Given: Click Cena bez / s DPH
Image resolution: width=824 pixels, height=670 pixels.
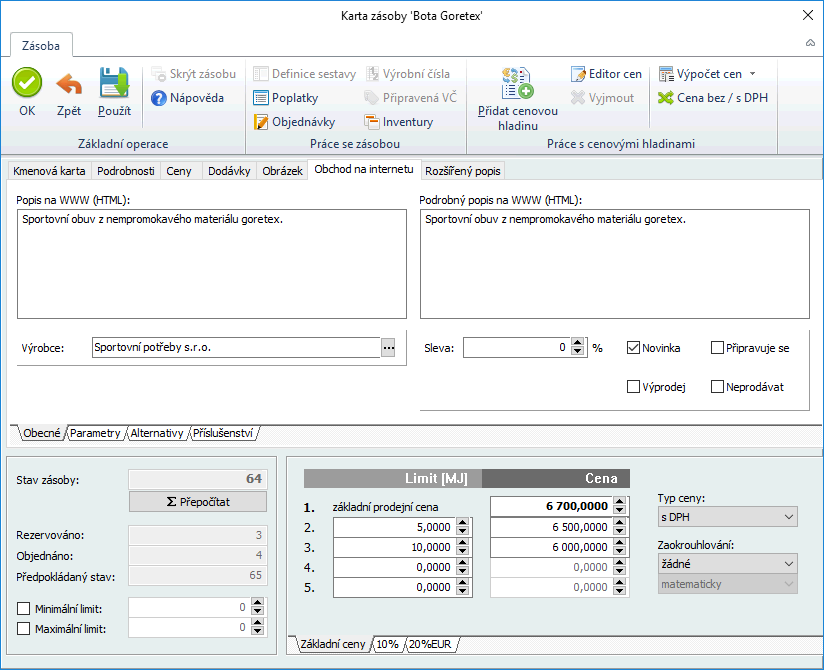Looking at the screenshot, I should [713, 98].
